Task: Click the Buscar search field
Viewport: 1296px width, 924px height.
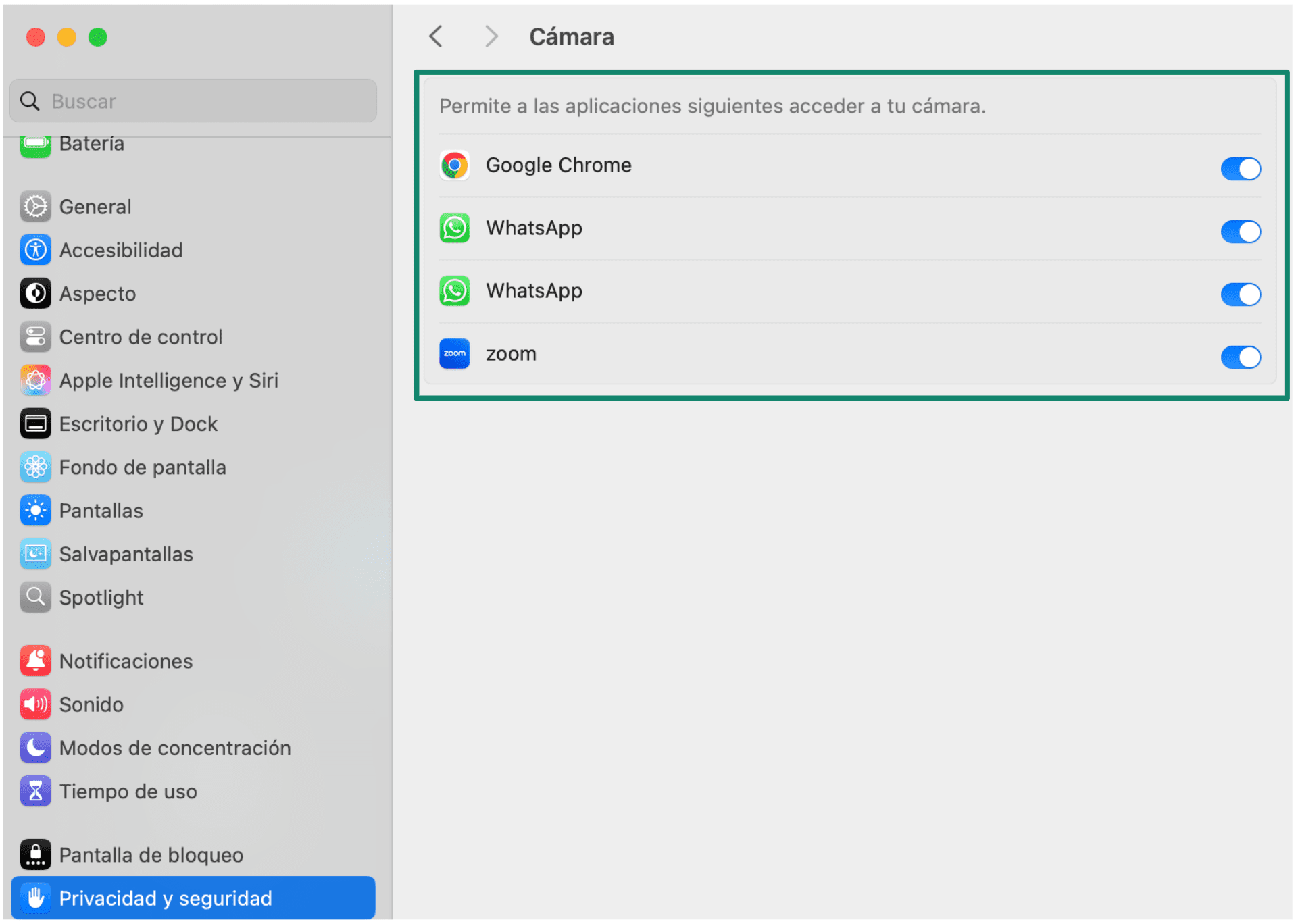Action: pos(203,101)
